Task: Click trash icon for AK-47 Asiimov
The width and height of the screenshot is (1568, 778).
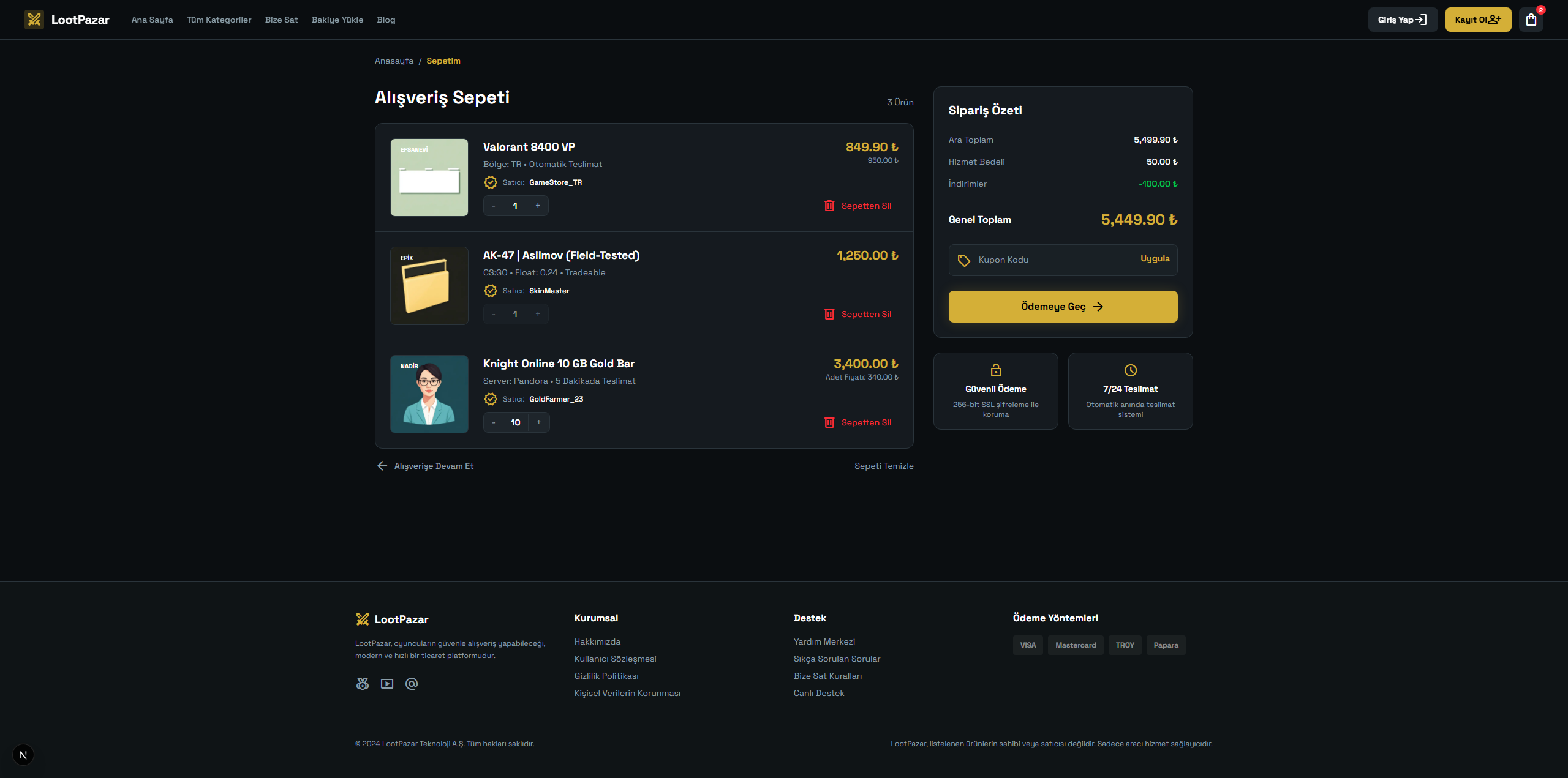Action: (829, 314)
